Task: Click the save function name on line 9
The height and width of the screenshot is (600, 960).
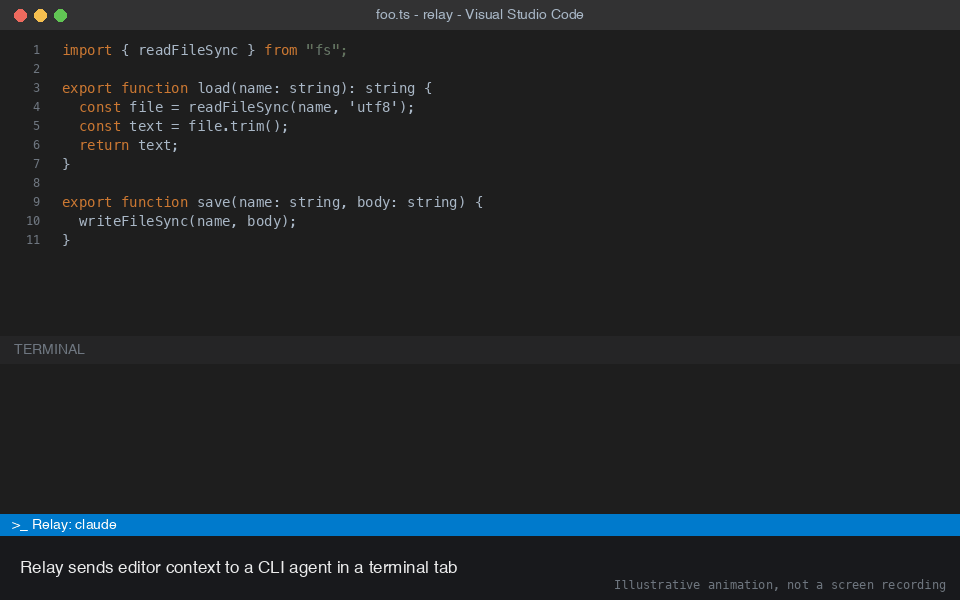Action: pyautogui.click(x=214, y=202)
